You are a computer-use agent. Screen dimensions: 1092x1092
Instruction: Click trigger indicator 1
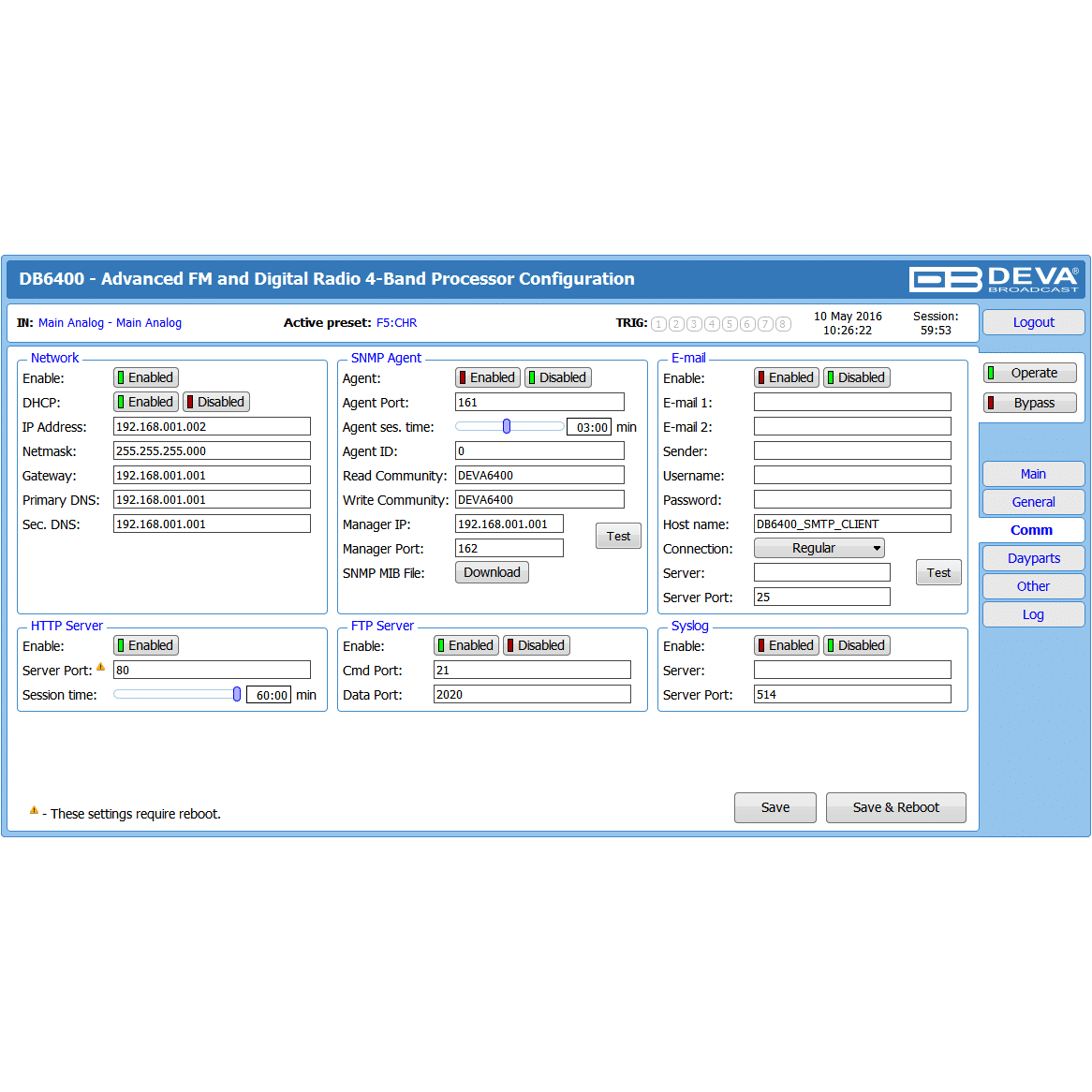click(658, 324)
